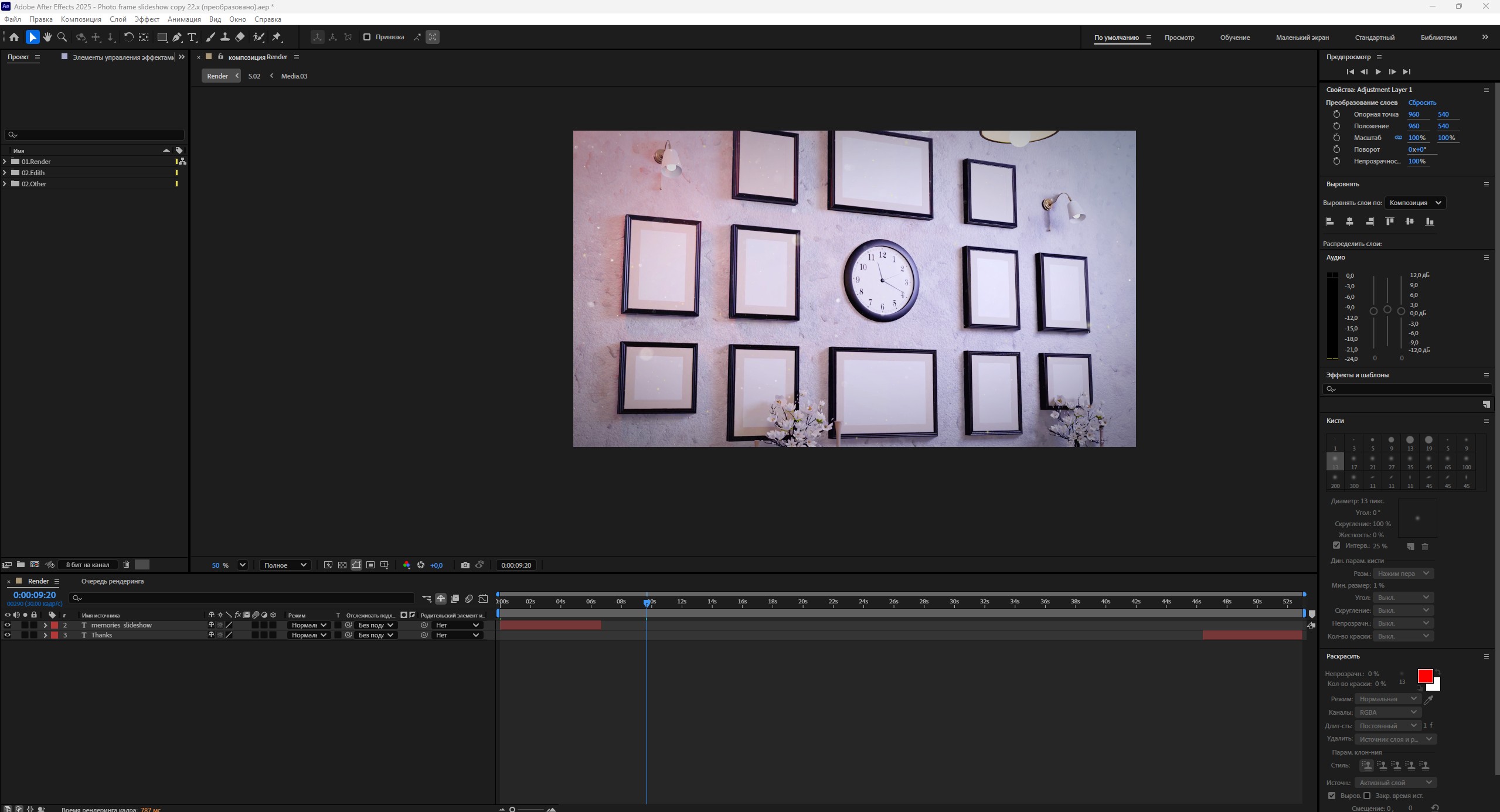Select the Rectangle shape tool

(x=162, y=37)
